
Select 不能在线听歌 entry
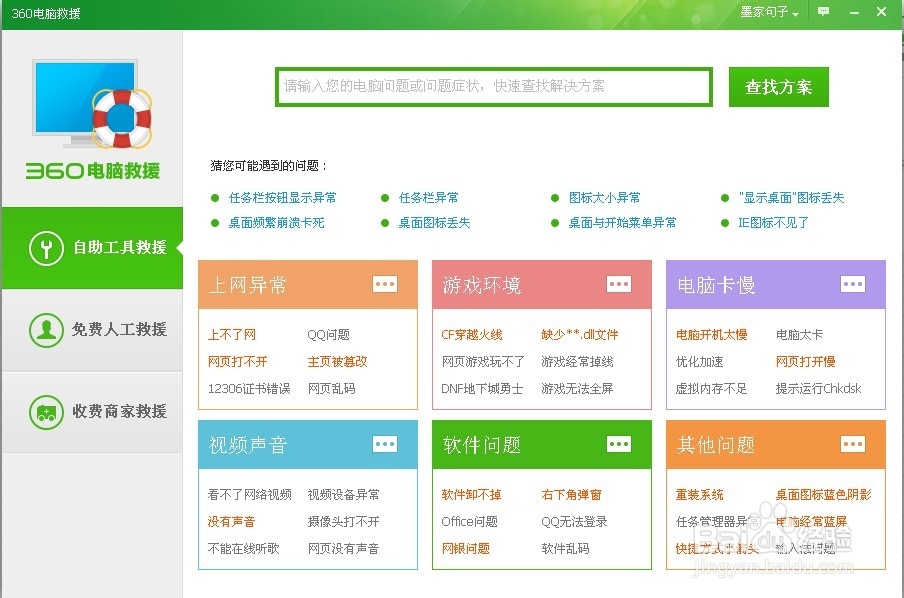[243, 548]
